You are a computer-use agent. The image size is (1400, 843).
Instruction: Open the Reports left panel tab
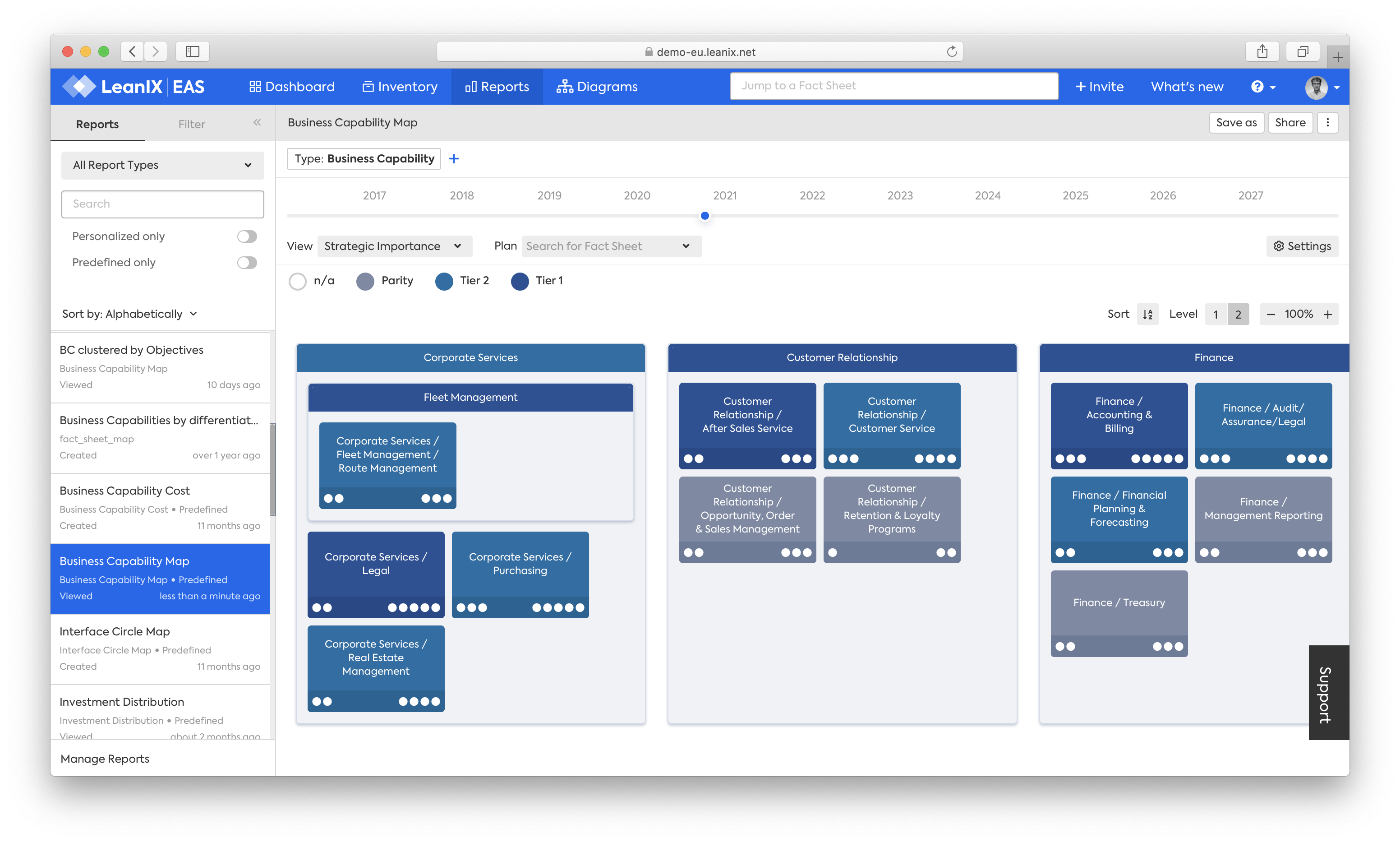[x=98, y=124]
